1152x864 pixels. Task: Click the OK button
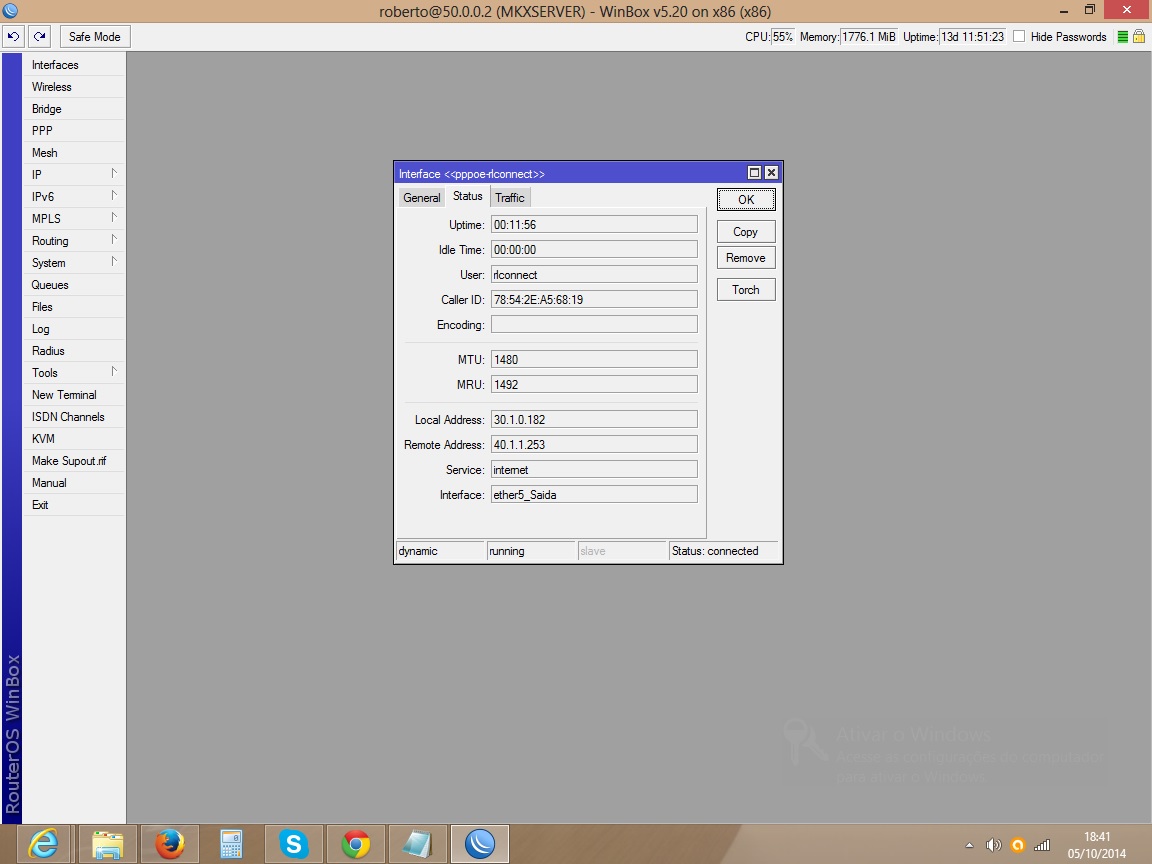746,200
